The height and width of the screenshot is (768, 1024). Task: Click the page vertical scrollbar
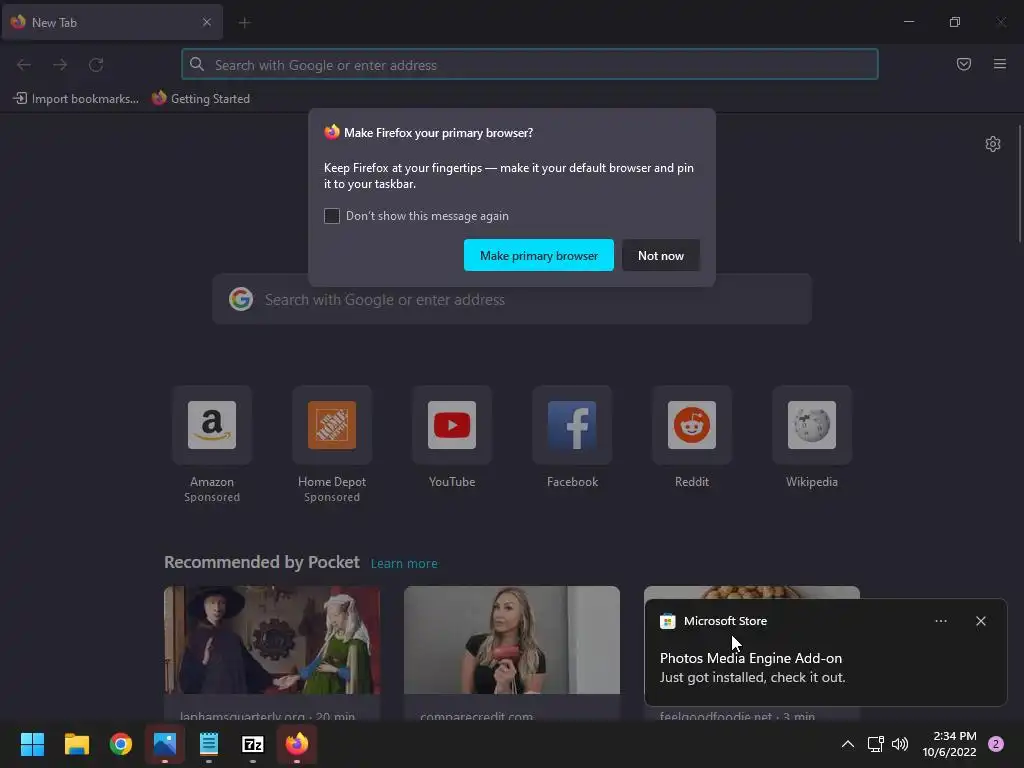[x=1019, y=185]
